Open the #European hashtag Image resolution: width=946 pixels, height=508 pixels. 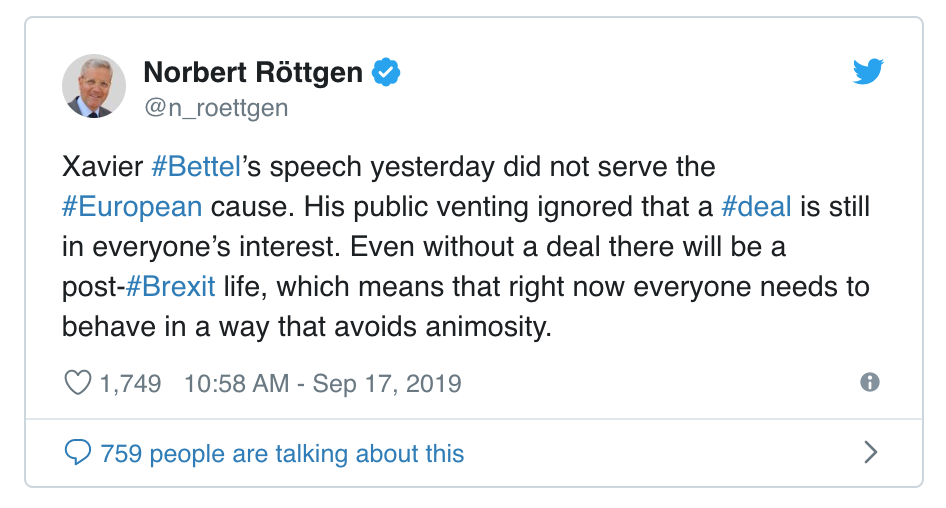[132, 207]
